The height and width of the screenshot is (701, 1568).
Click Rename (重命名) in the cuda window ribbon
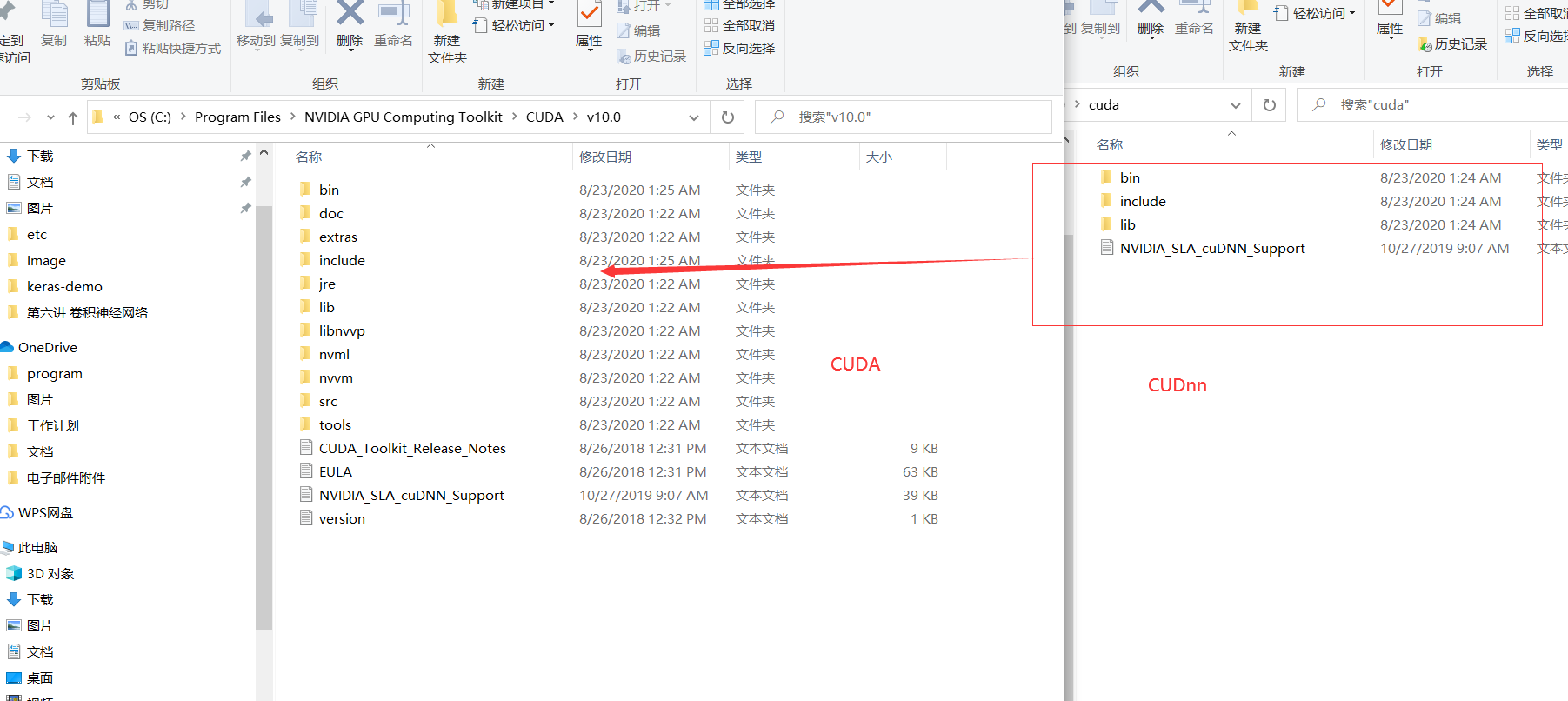click(x=1194, y=17)
